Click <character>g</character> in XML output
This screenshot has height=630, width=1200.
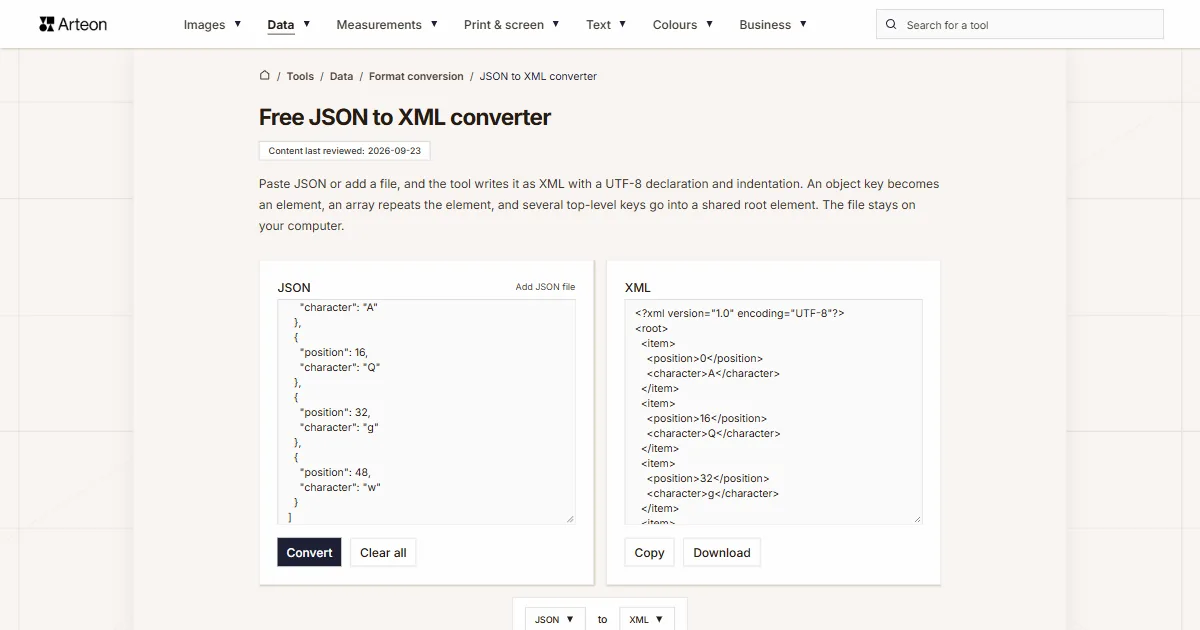pos(713,493)
